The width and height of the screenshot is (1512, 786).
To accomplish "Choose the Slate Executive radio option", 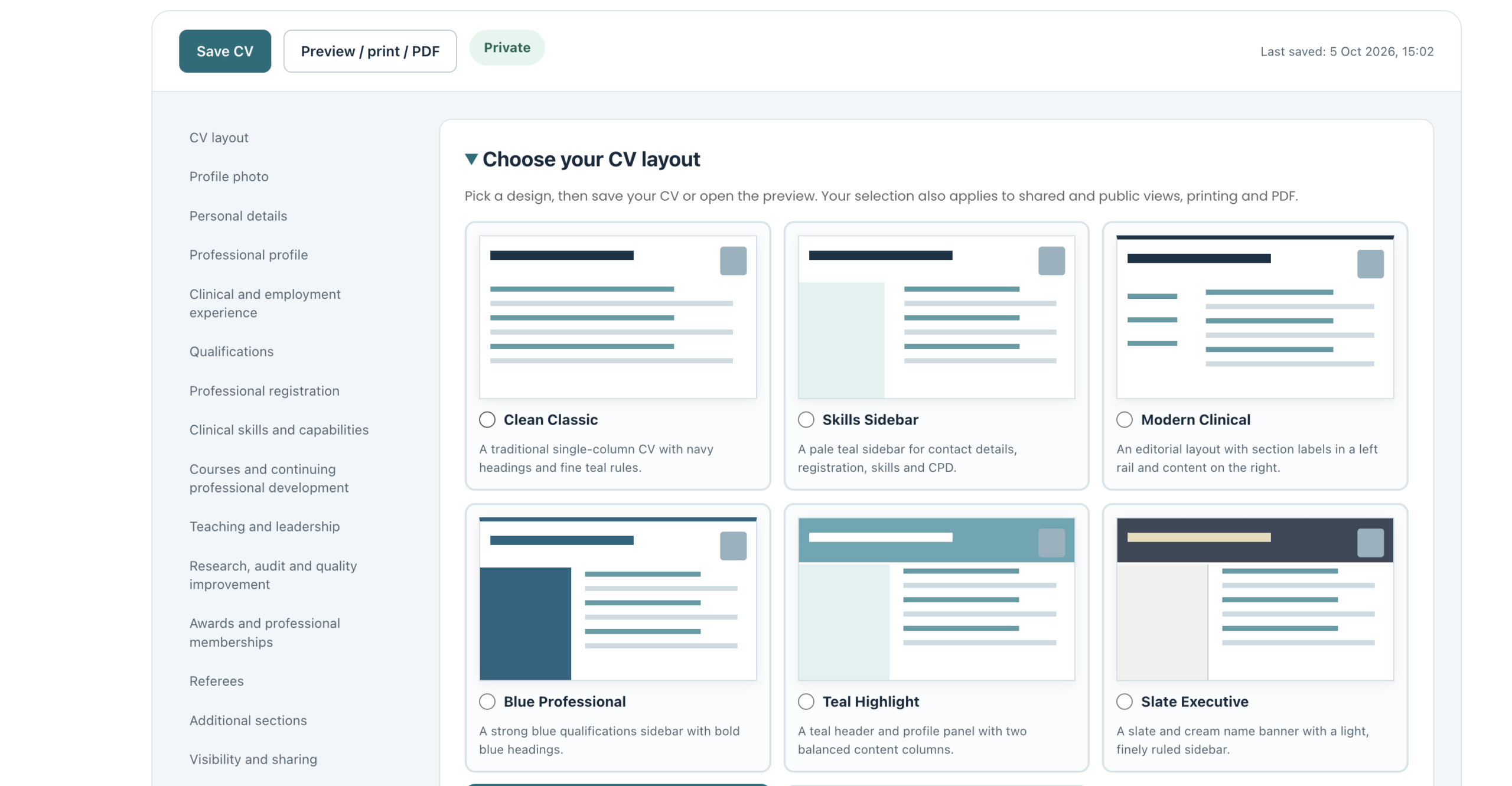I will [x=1124, y=701].
